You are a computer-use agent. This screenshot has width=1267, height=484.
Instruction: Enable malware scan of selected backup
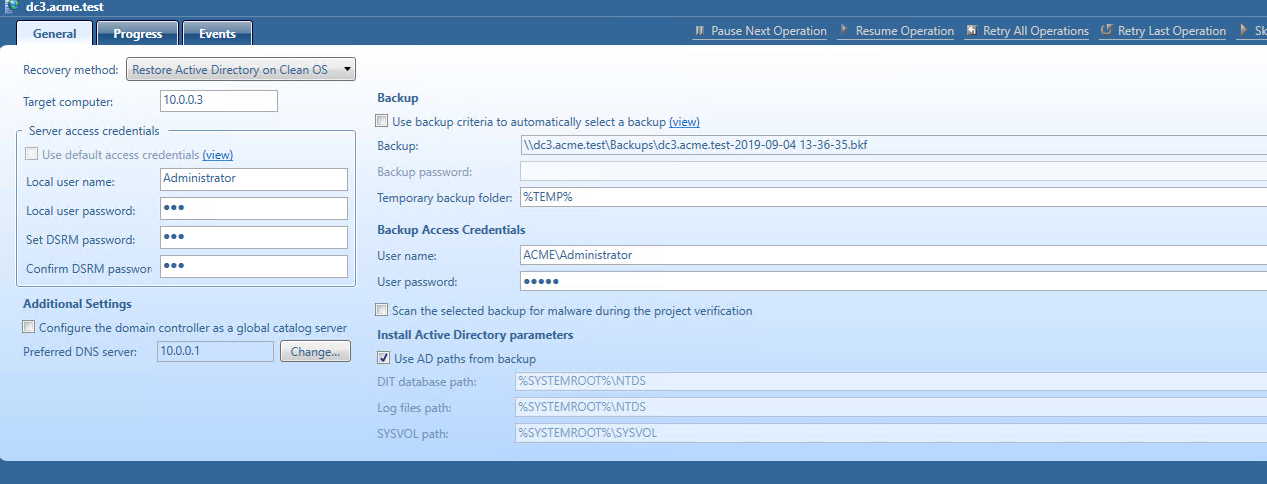point(382,311)
